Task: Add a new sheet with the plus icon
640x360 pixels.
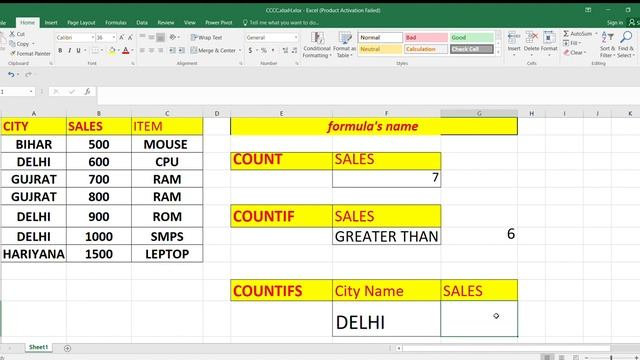Action: coord(67,348)
